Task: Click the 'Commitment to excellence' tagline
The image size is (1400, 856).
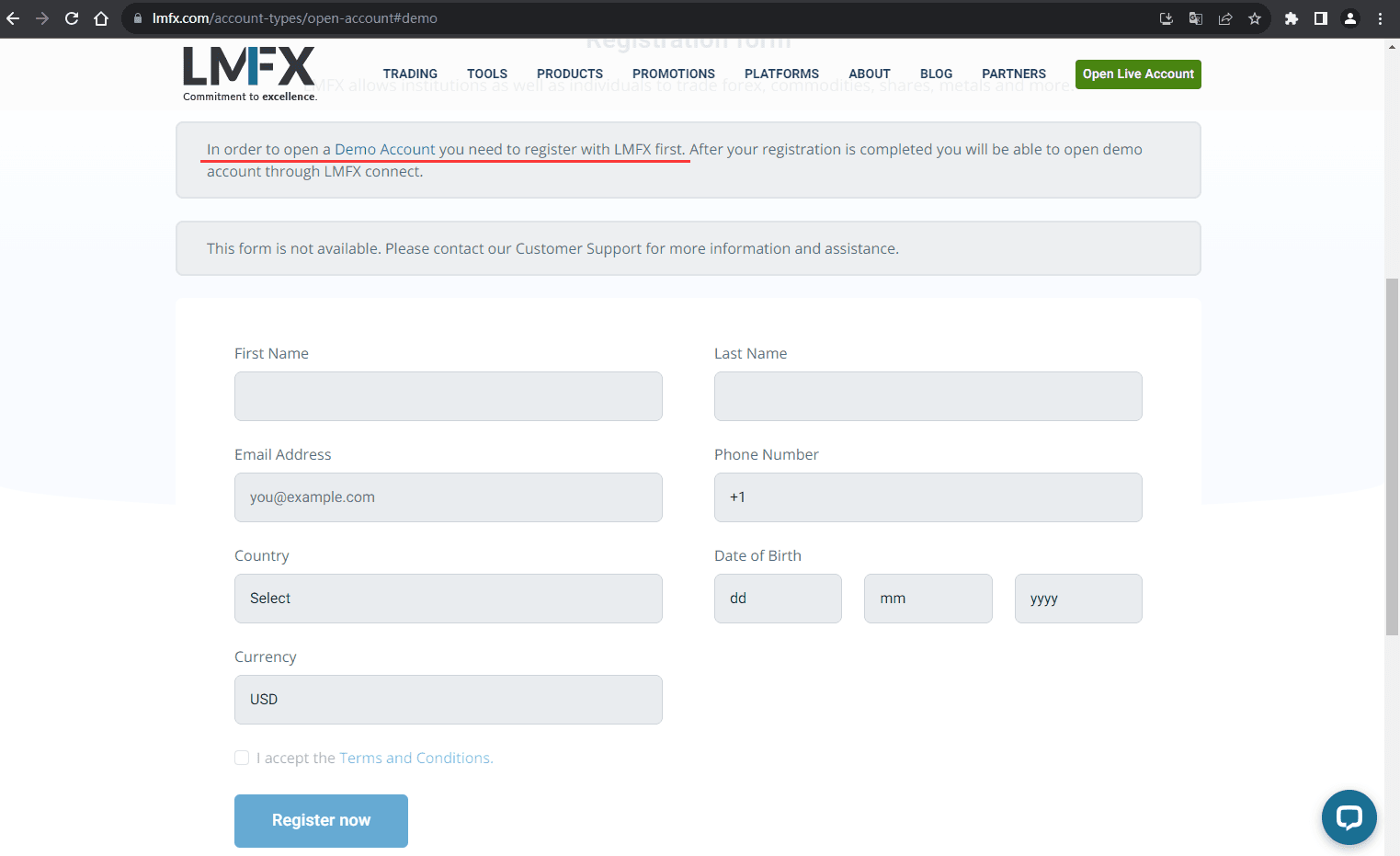Action: tap(250, 97)
